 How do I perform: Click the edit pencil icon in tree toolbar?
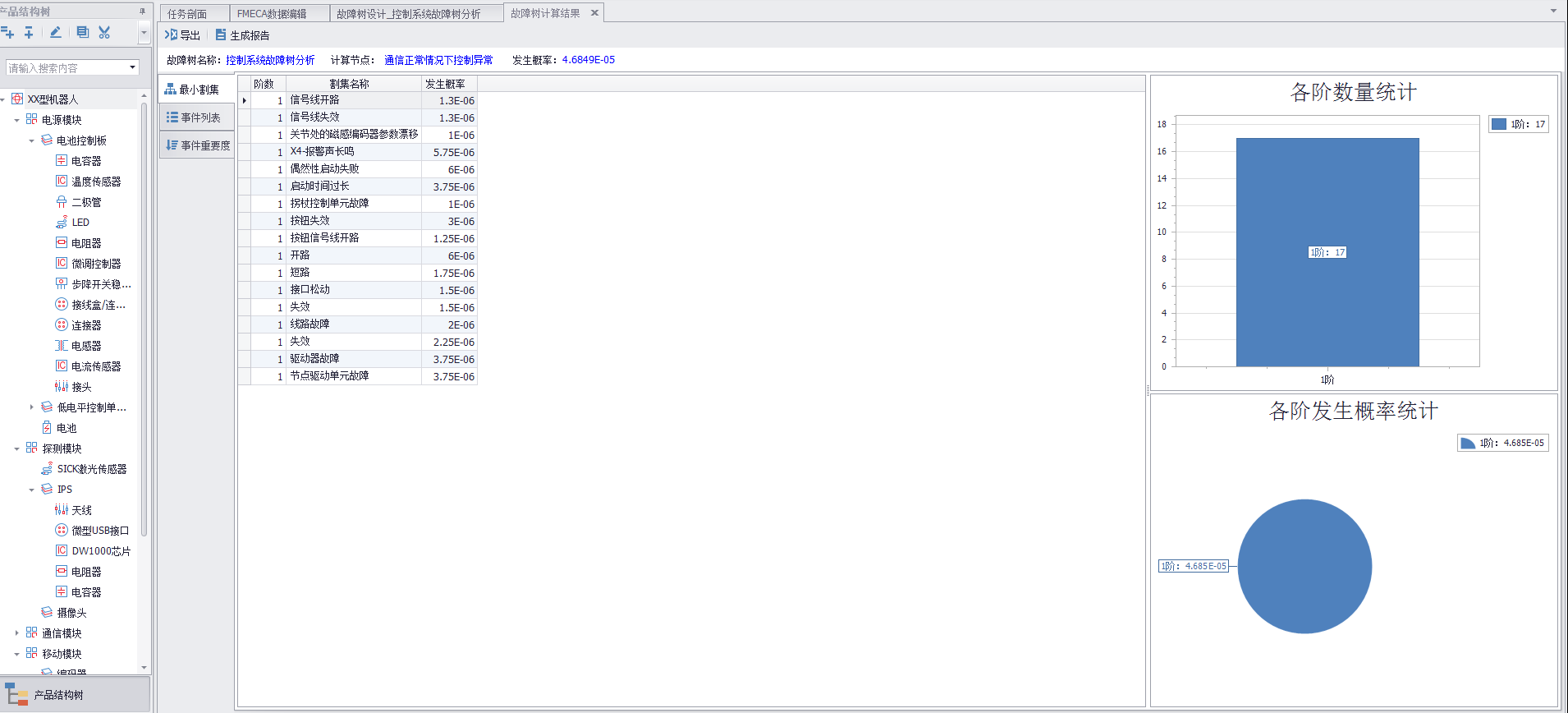coord(55,33)
